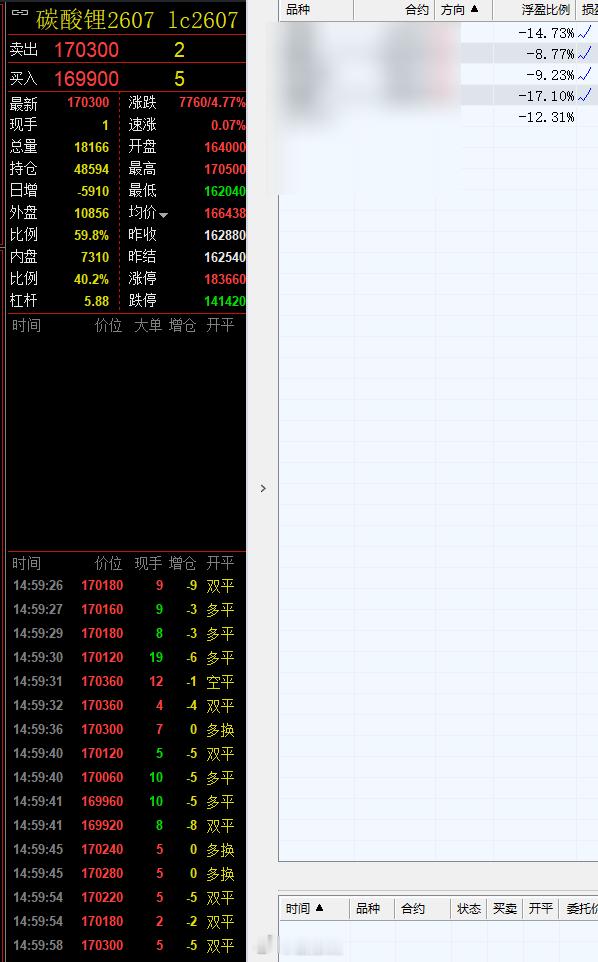Select tick row 14:59:45 at 170240
The width and height of the screenshot is (598, 962).
[124, 849]
